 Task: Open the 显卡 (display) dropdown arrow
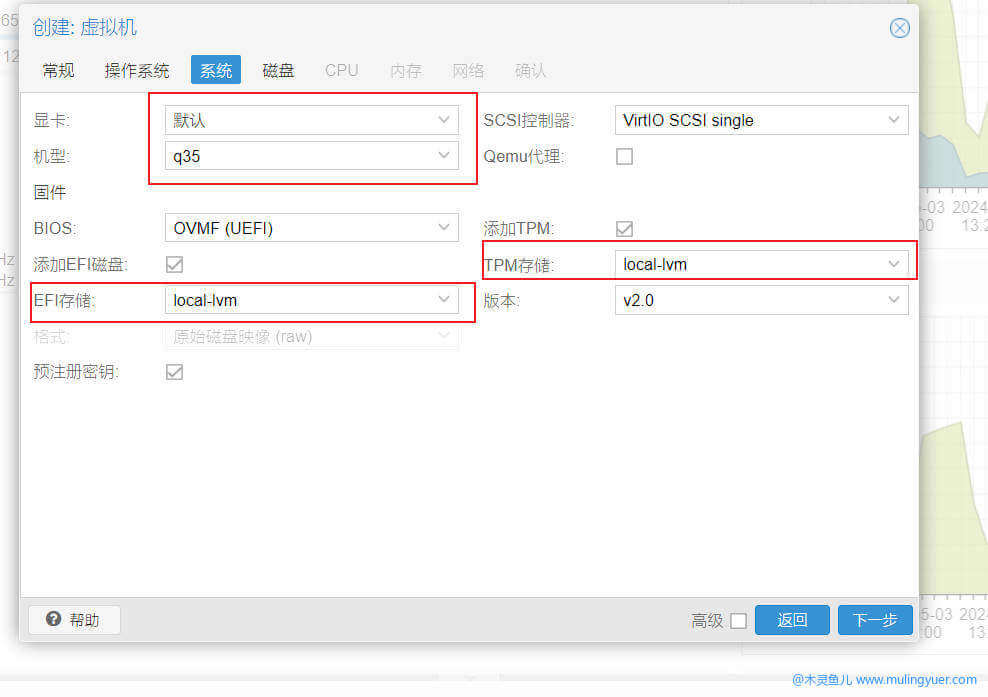(x=443, y=120)
